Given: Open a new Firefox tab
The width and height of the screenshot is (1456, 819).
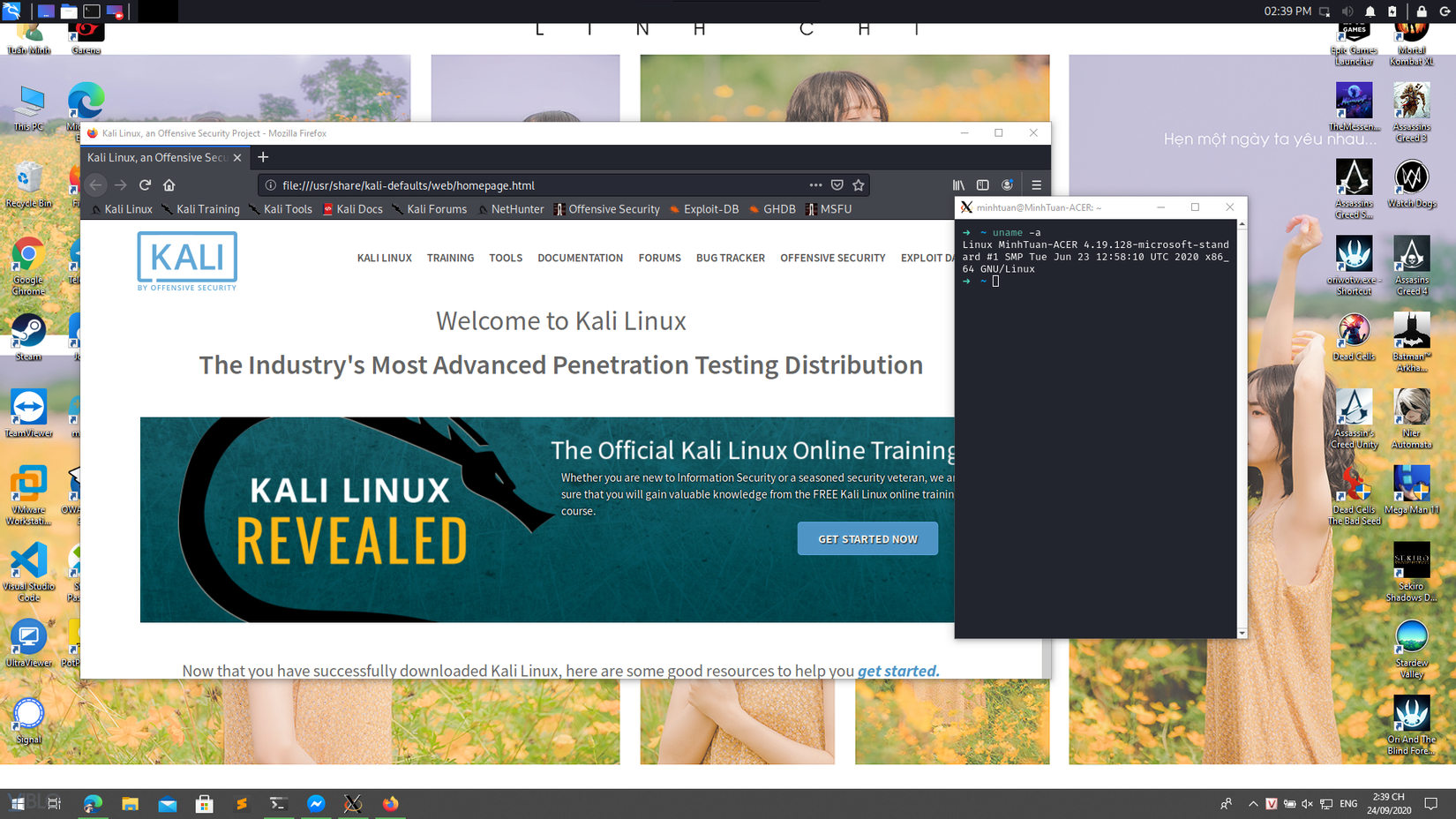Looking at the screenshot, I should pos(263,157).
